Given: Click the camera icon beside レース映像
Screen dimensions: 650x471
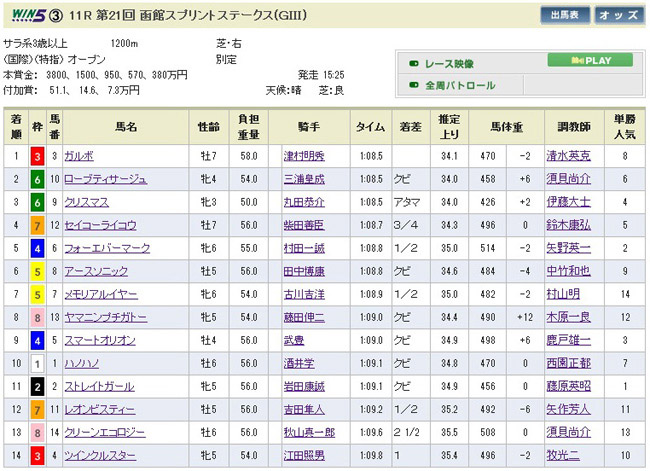Looking at the screenshot, I should [x=413, y=63].
